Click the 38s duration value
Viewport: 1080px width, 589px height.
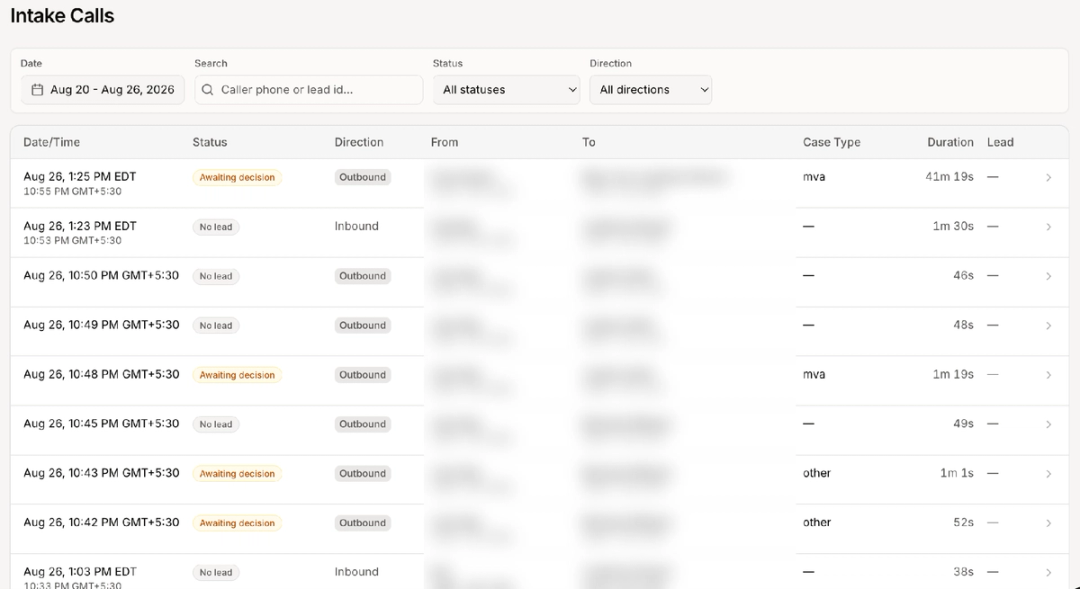pyautogui.click(x=964, y=572)
